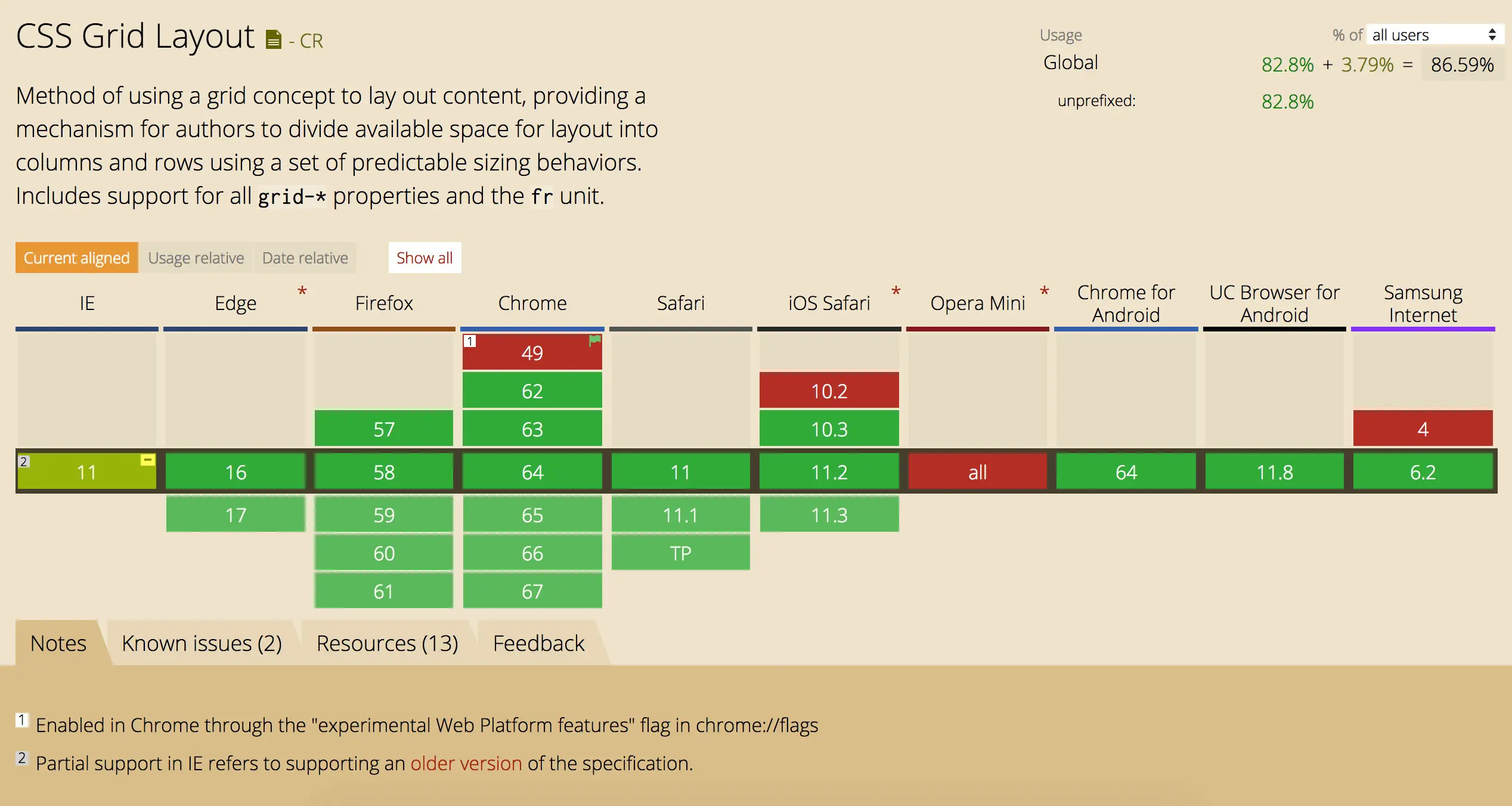Click the Chrome column header

[x=532, y=303]
